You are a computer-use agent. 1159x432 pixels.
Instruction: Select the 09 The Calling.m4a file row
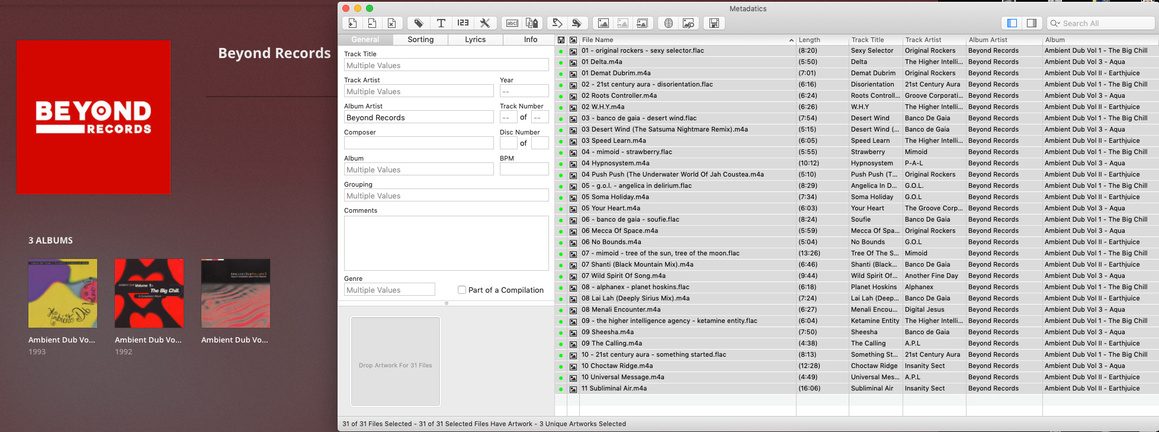pyautogui.click(x=857, y=343)
